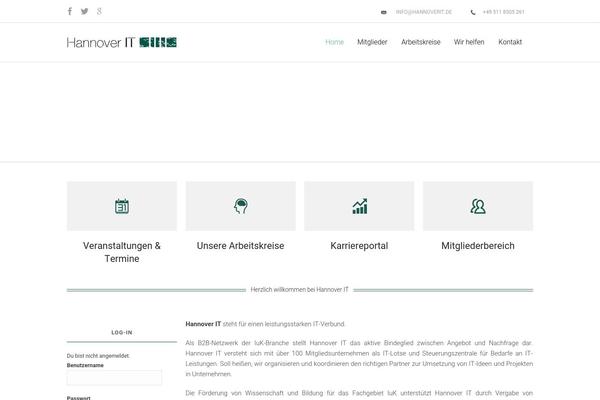The width and height of the screenshot is (600, 400).
Task: Click the Hannover IT logo
Action: 122,42
